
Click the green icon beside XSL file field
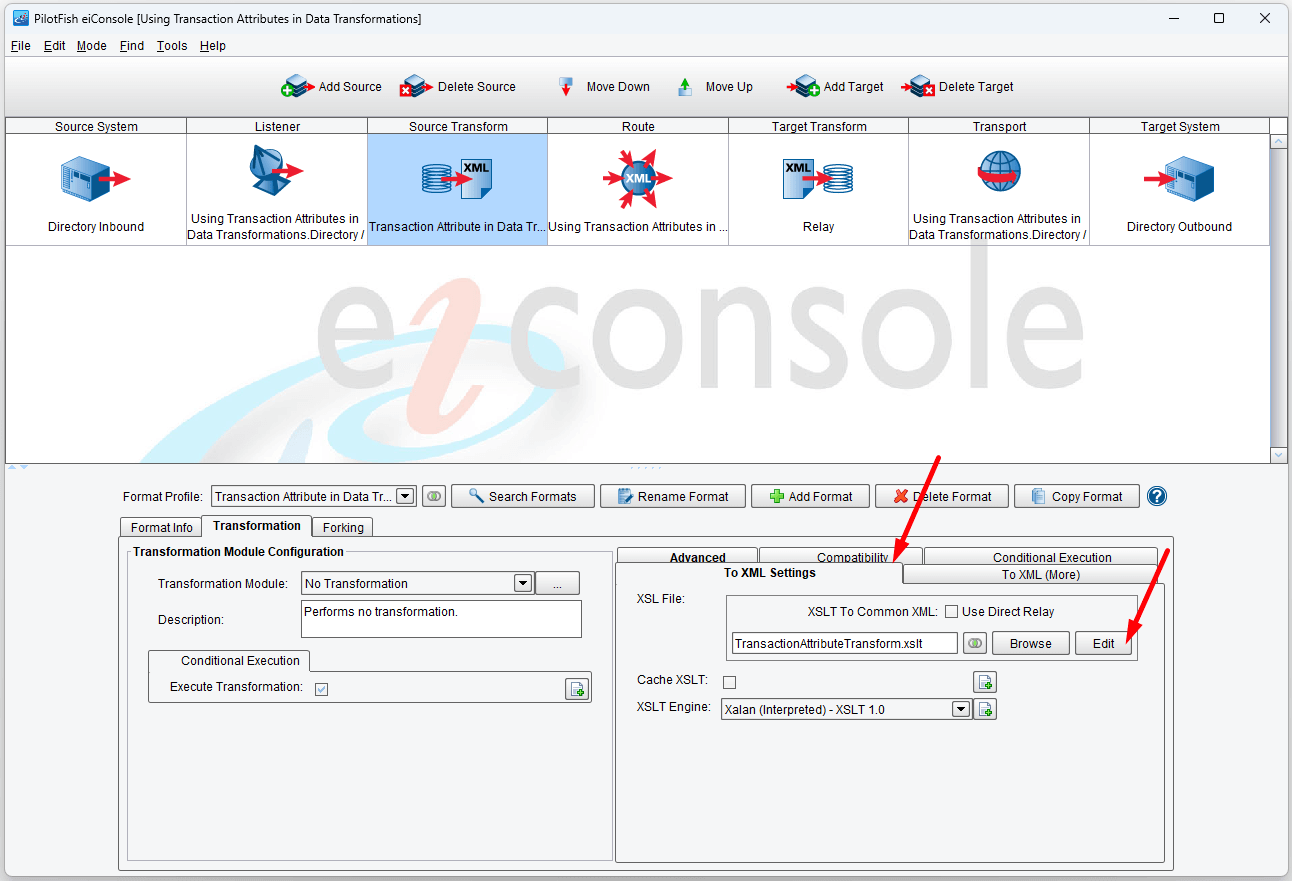975,643
